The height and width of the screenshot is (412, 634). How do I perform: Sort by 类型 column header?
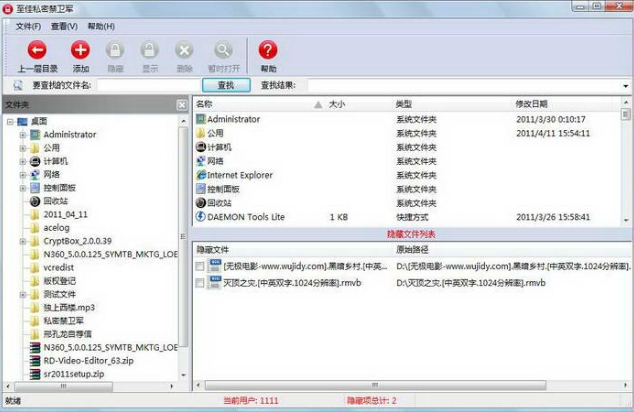coord(404,104)
